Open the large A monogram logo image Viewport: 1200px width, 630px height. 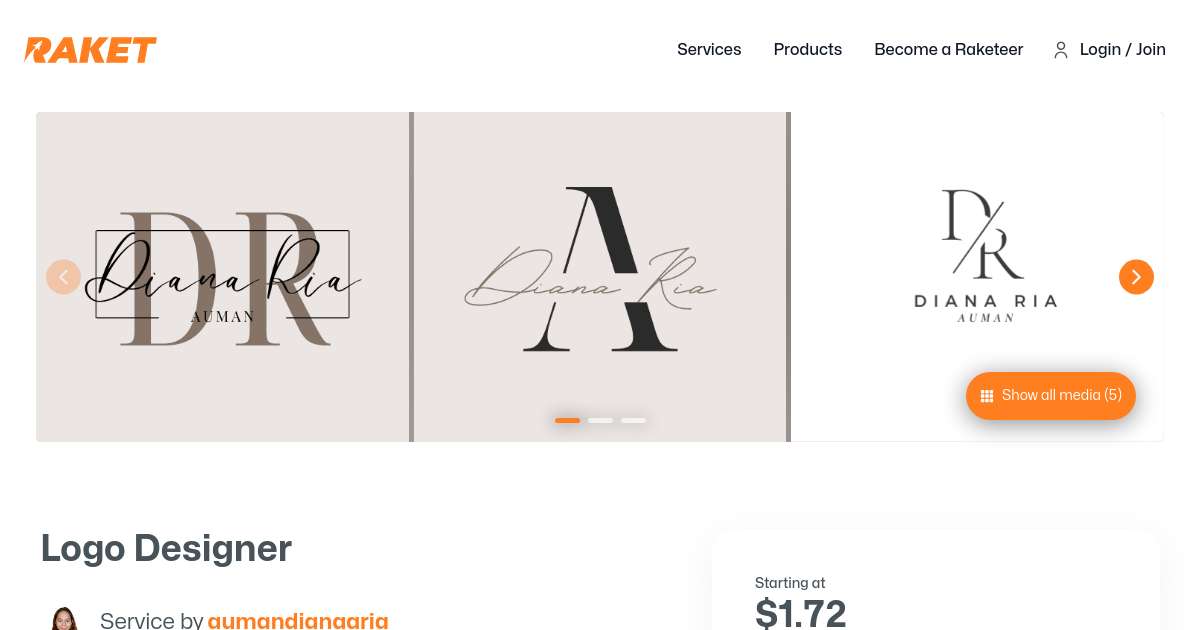tap(598, 277)
